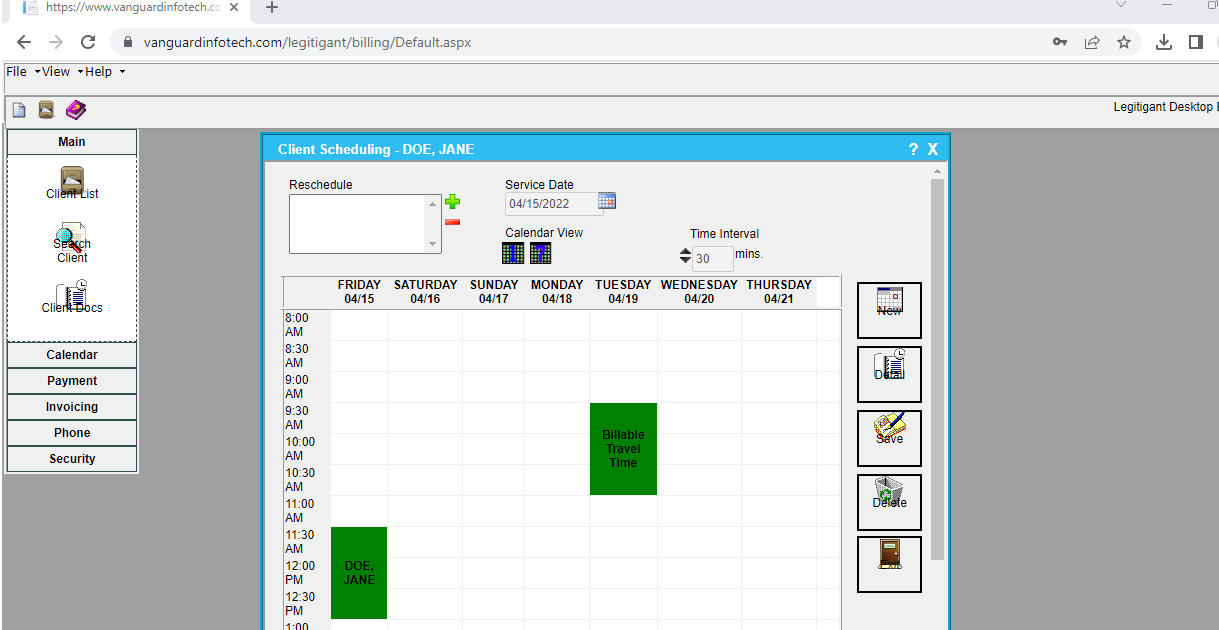Click the new document toolbar icon
Image resolution: width=1219 pixels, height=630 pixels.
click(19, 110)
